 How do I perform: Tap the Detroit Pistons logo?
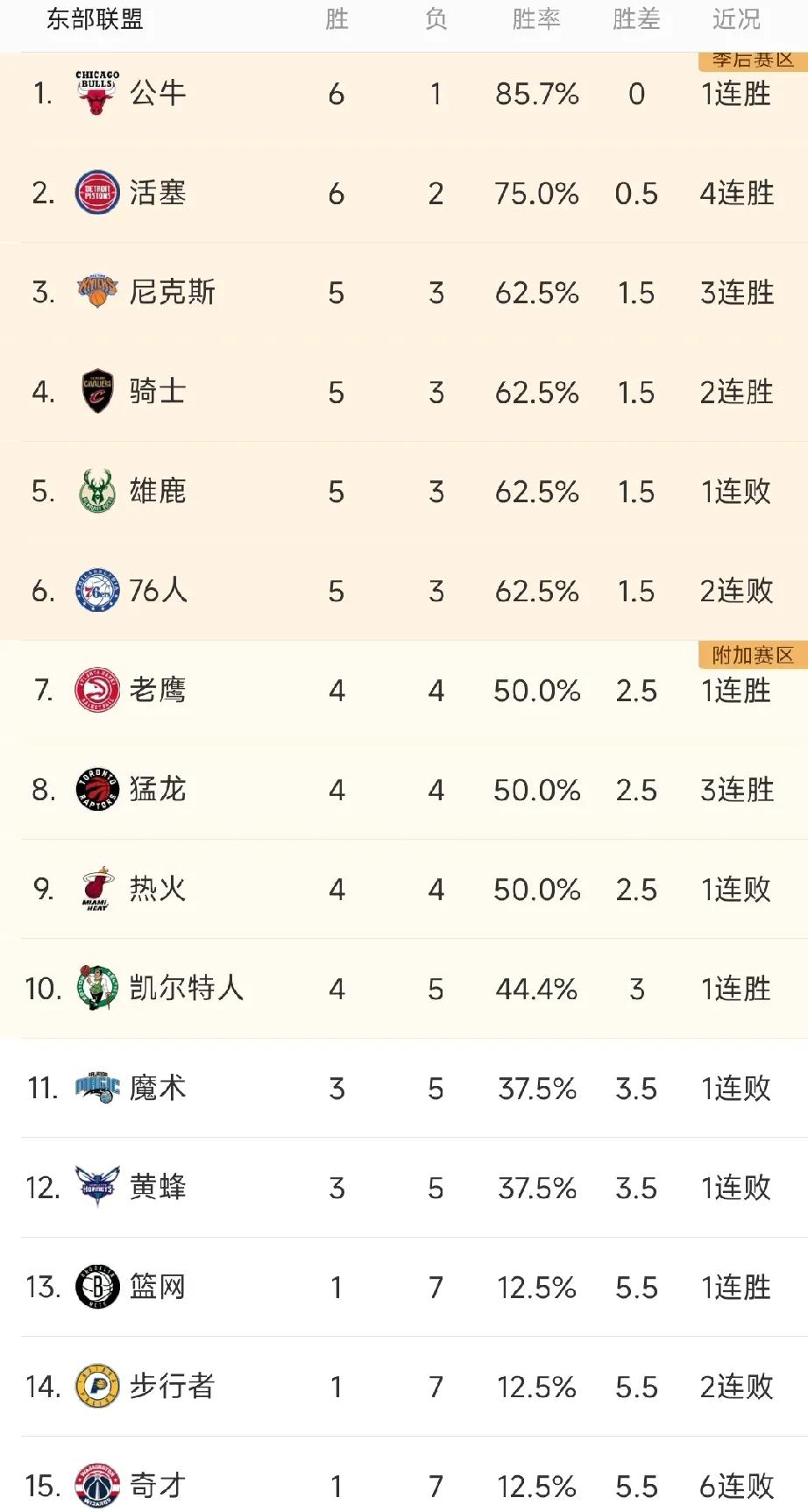[x=97, y=193]
